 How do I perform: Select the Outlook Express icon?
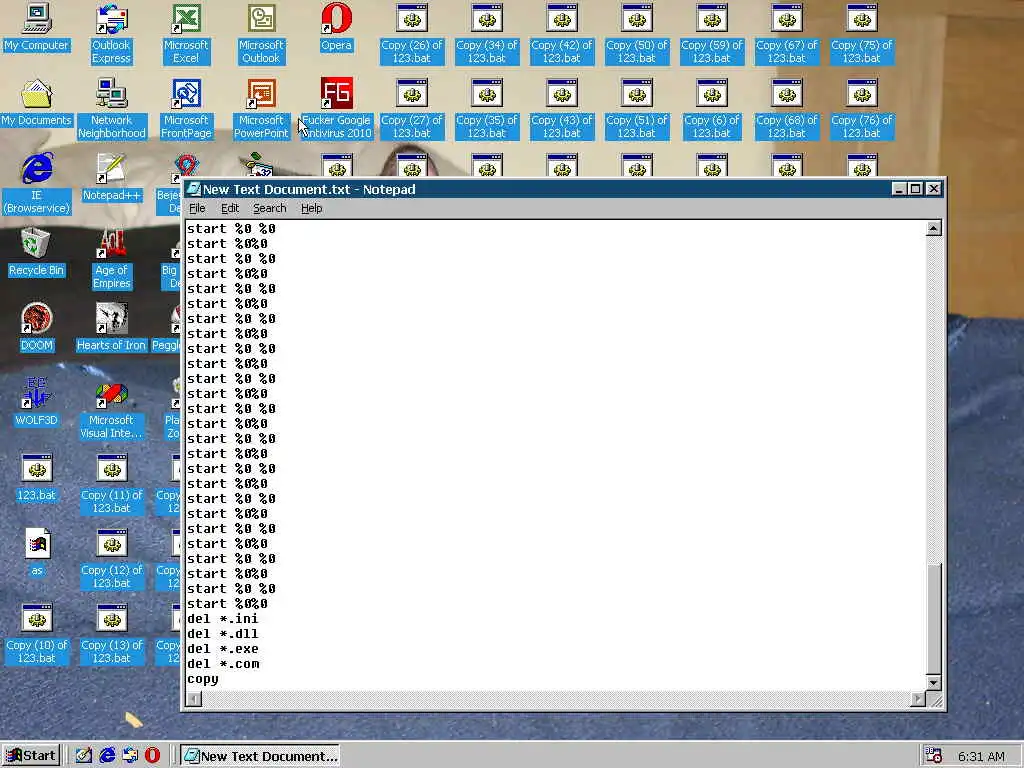[111, 34]
